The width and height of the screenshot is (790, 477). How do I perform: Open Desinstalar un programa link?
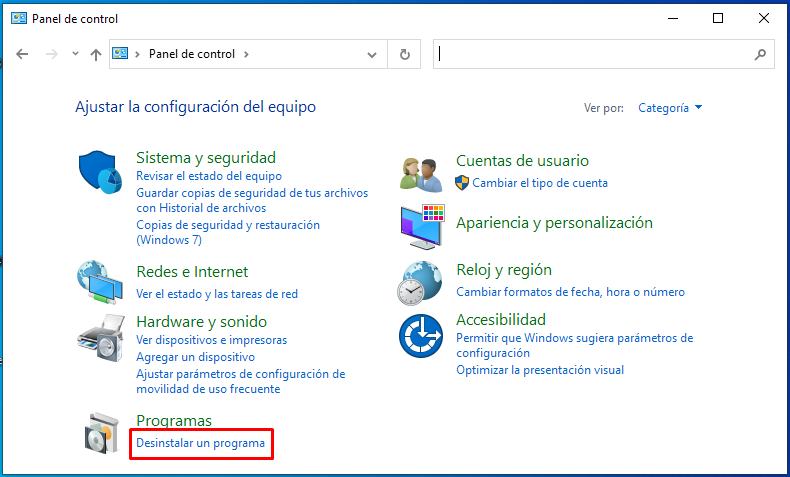[x=200, y=443]
